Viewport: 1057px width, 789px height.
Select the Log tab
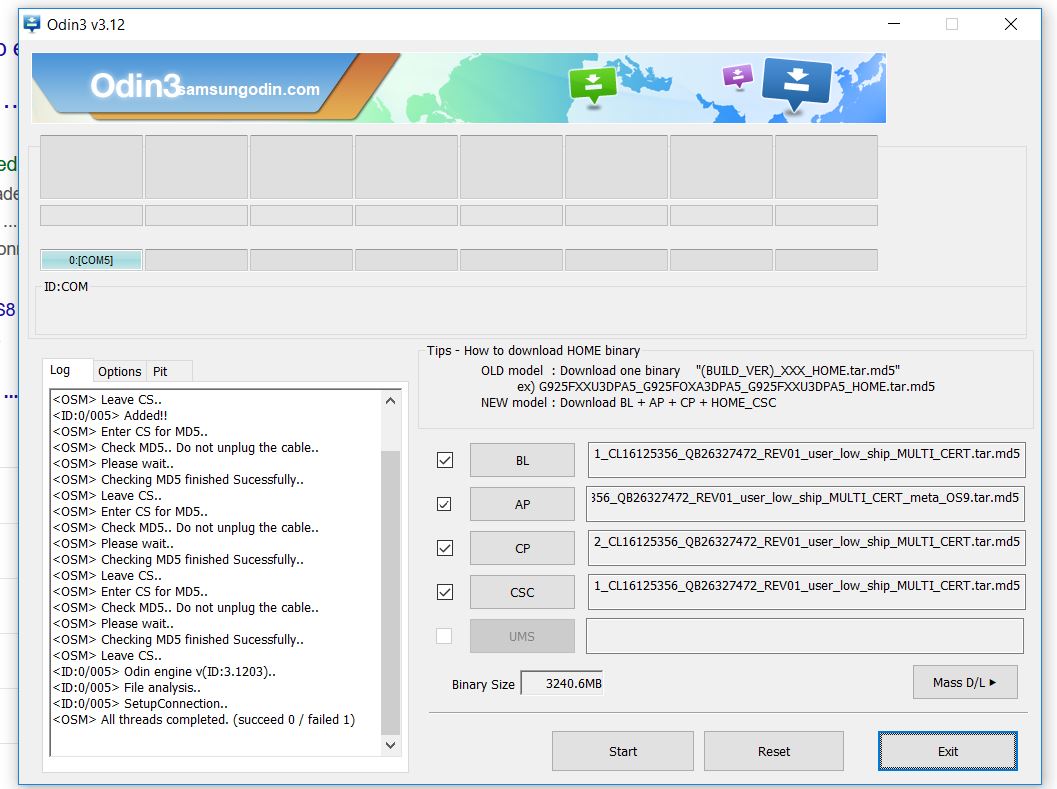pyautogui.click(x=61, y=370)
